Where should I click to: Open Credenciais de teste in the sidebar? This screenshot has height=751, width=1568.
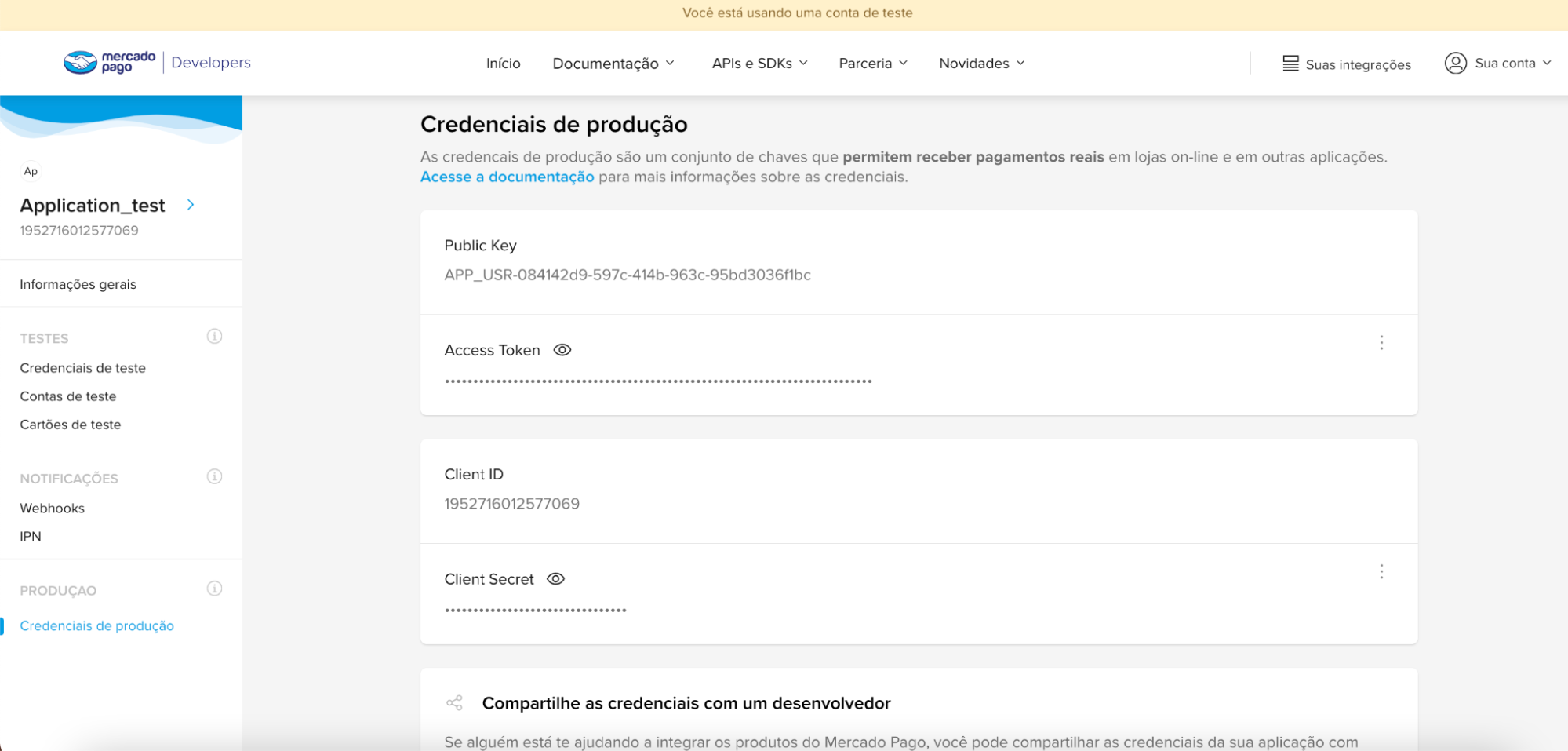coord(82,368)
